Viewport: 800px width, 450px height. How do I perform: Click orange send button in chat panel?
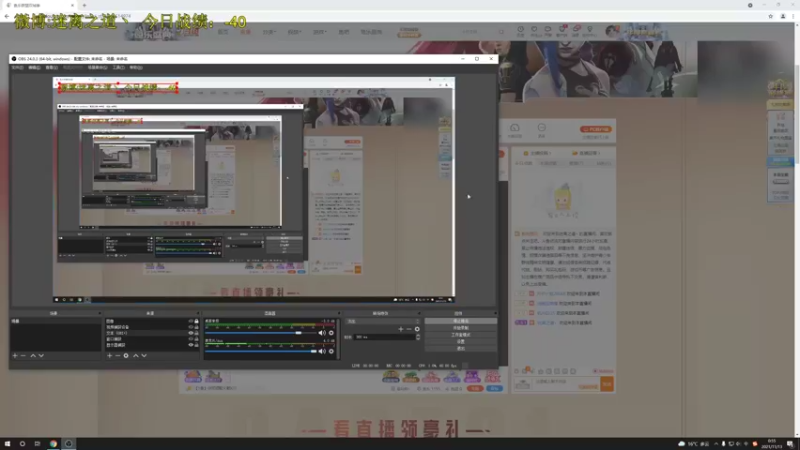point(607,384)
